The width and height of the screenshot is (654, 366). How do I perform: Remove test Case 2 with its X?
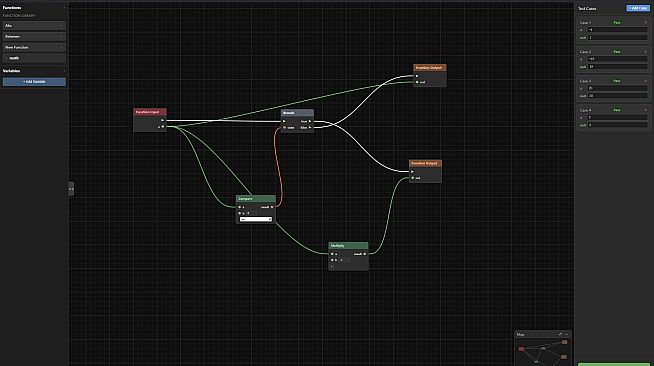tap(645, 52)
